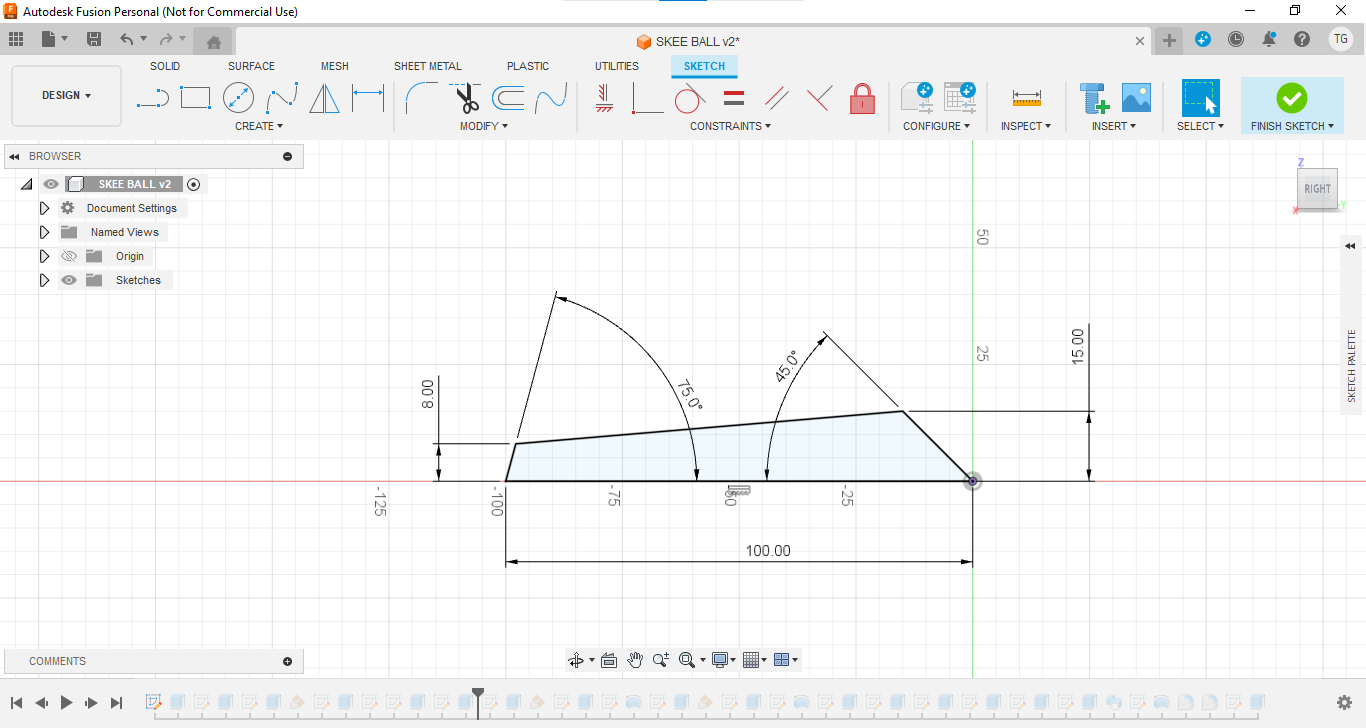Select the Offset tool in Modify
1366x728 pixels.
(x=508, y=98)
